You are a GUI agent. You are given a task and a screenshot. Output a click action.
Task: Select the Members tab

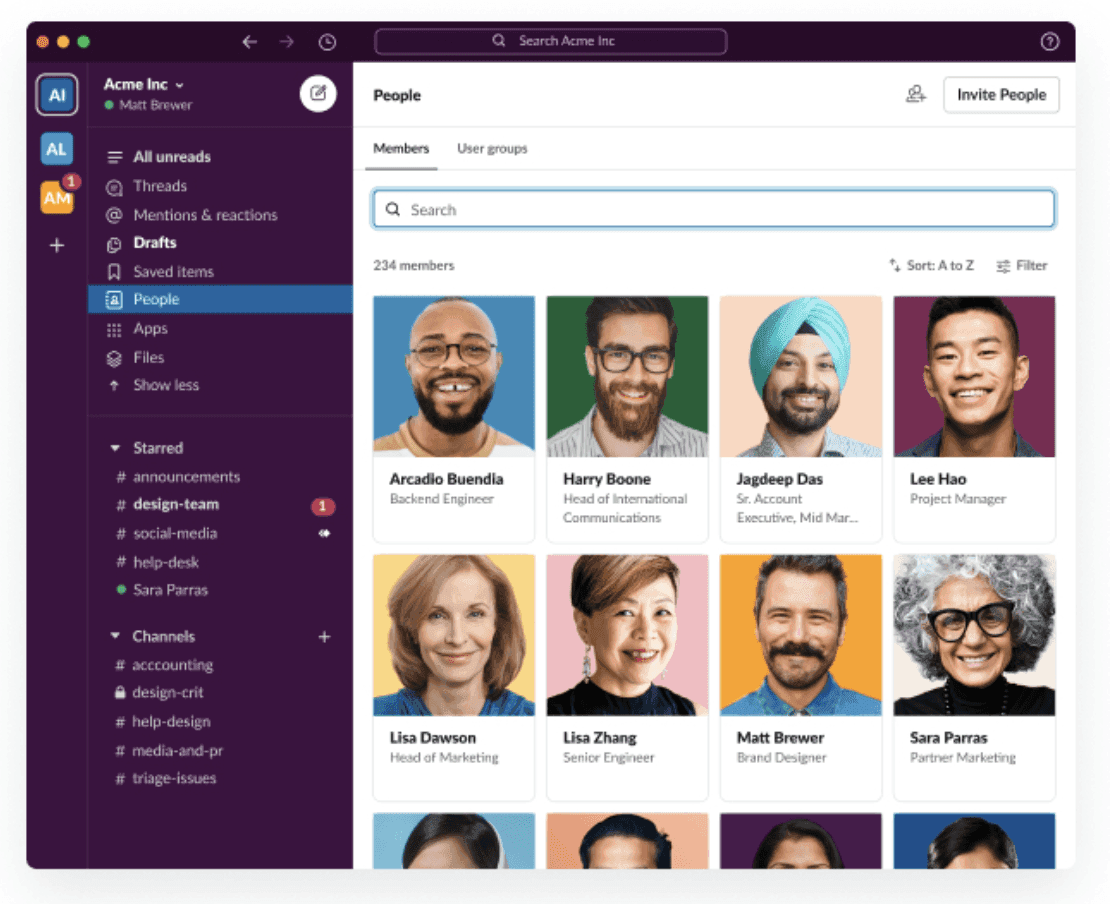401,148
